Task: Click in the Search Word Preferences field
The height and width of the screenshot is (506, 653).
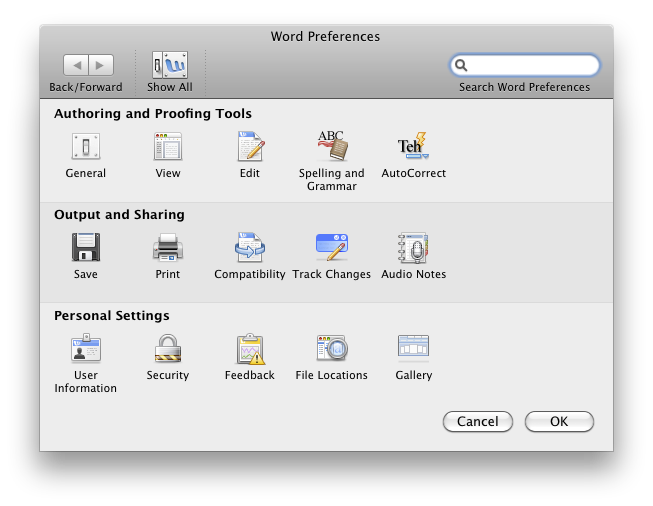Action: click(x=532, y=66)
